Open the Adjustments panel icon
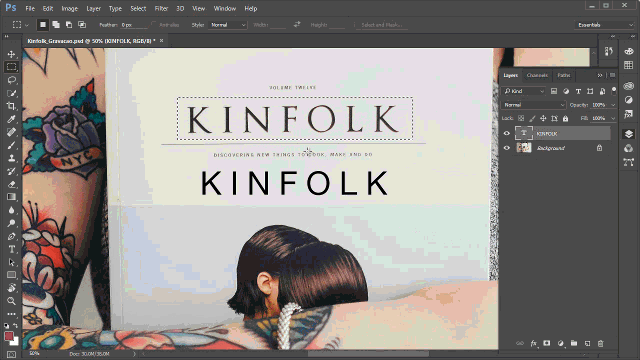This screenshot has height=360, width=640. tap(629, 100)
